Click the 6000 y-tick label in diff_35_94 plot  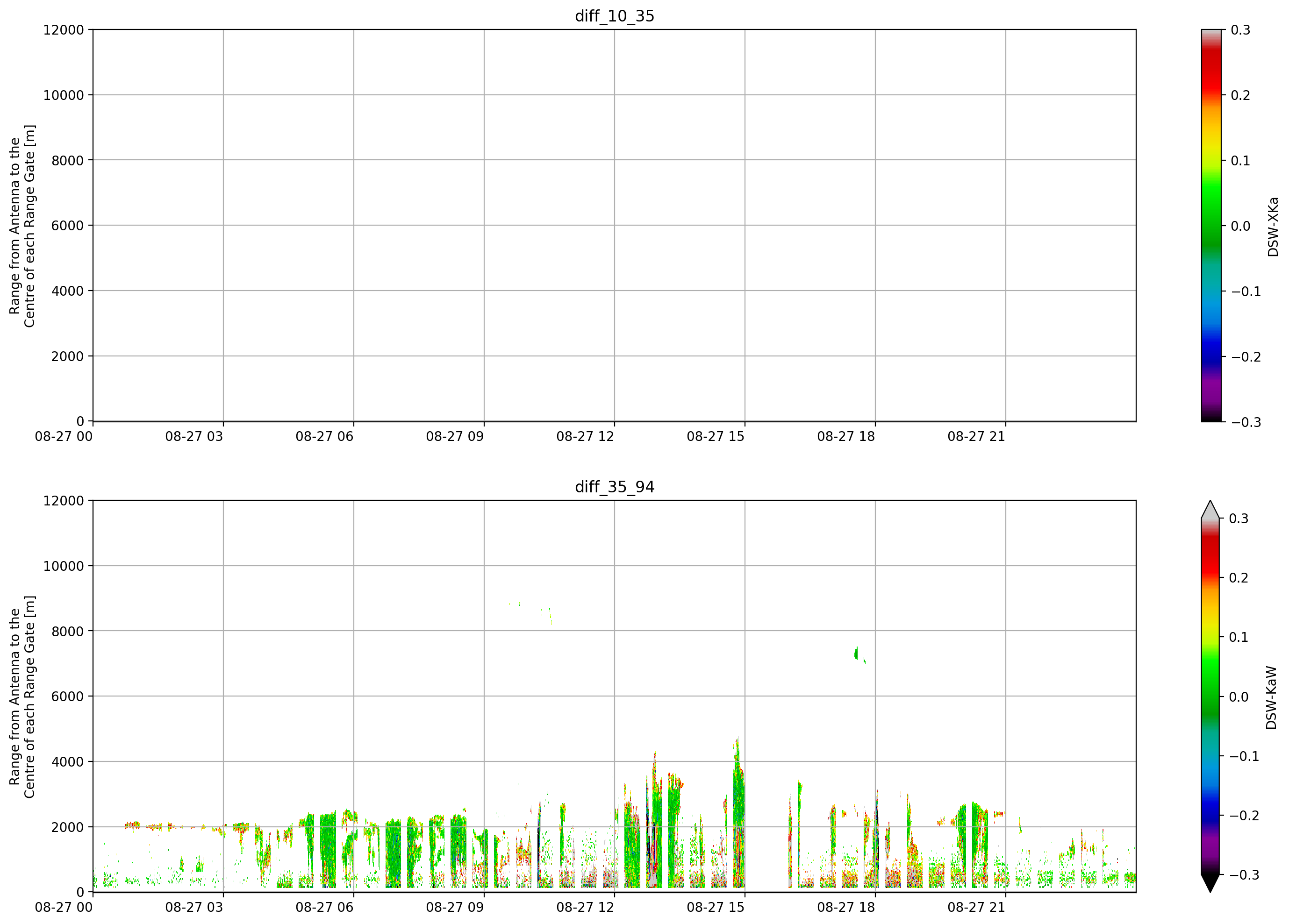coord(67,696)
